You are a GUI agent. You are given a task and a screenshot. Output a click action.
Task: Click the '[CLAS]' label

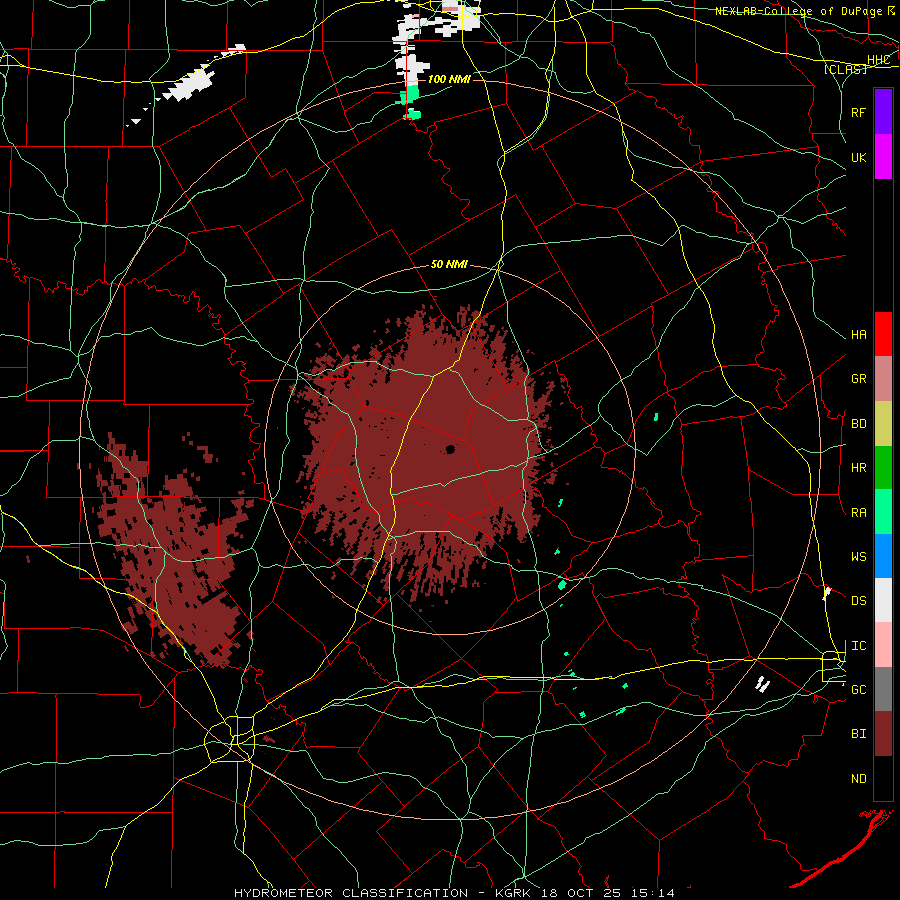point(845,69)
